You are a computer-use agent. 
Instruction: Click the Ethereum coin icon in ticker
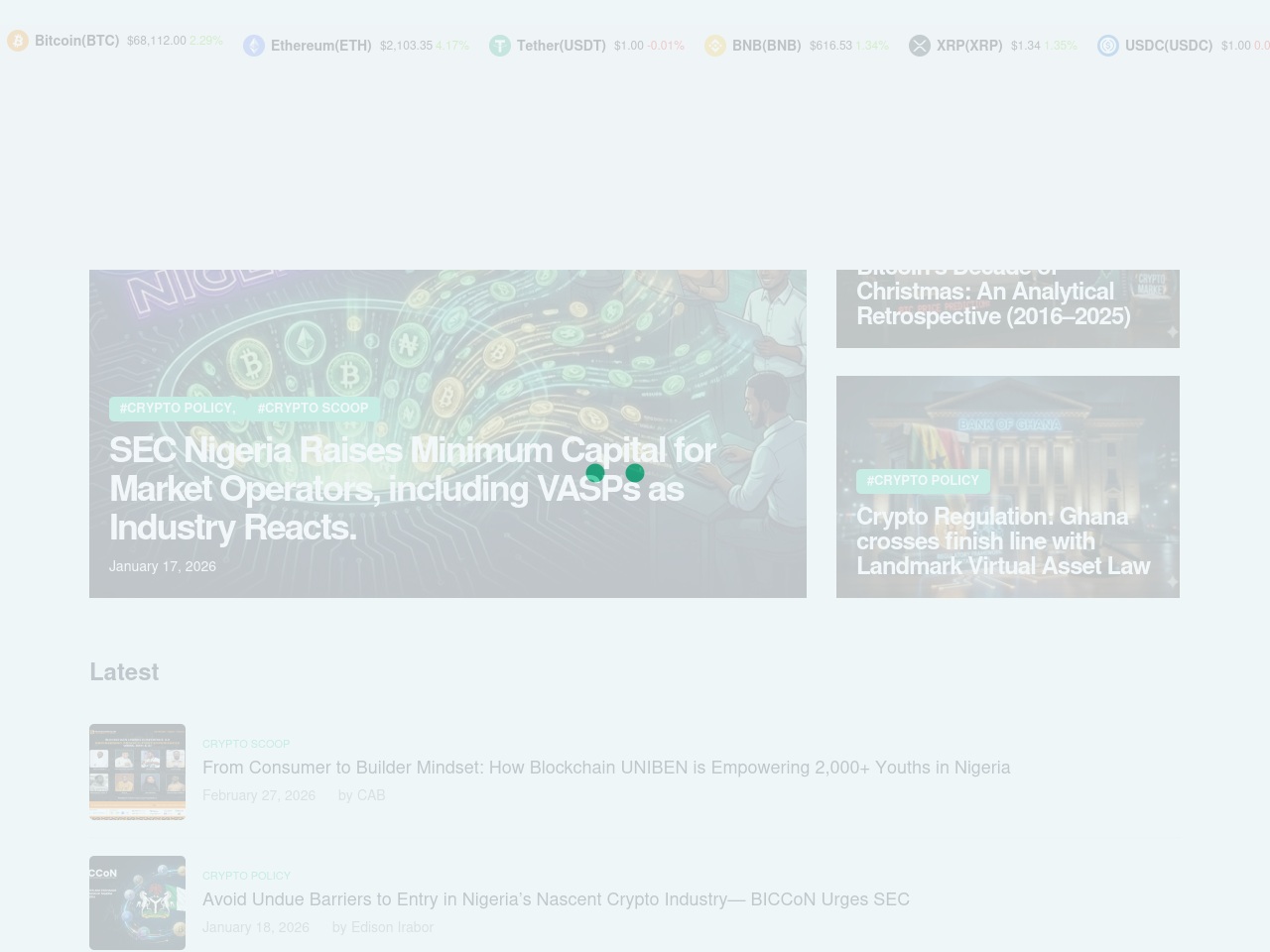pos(254,46)
